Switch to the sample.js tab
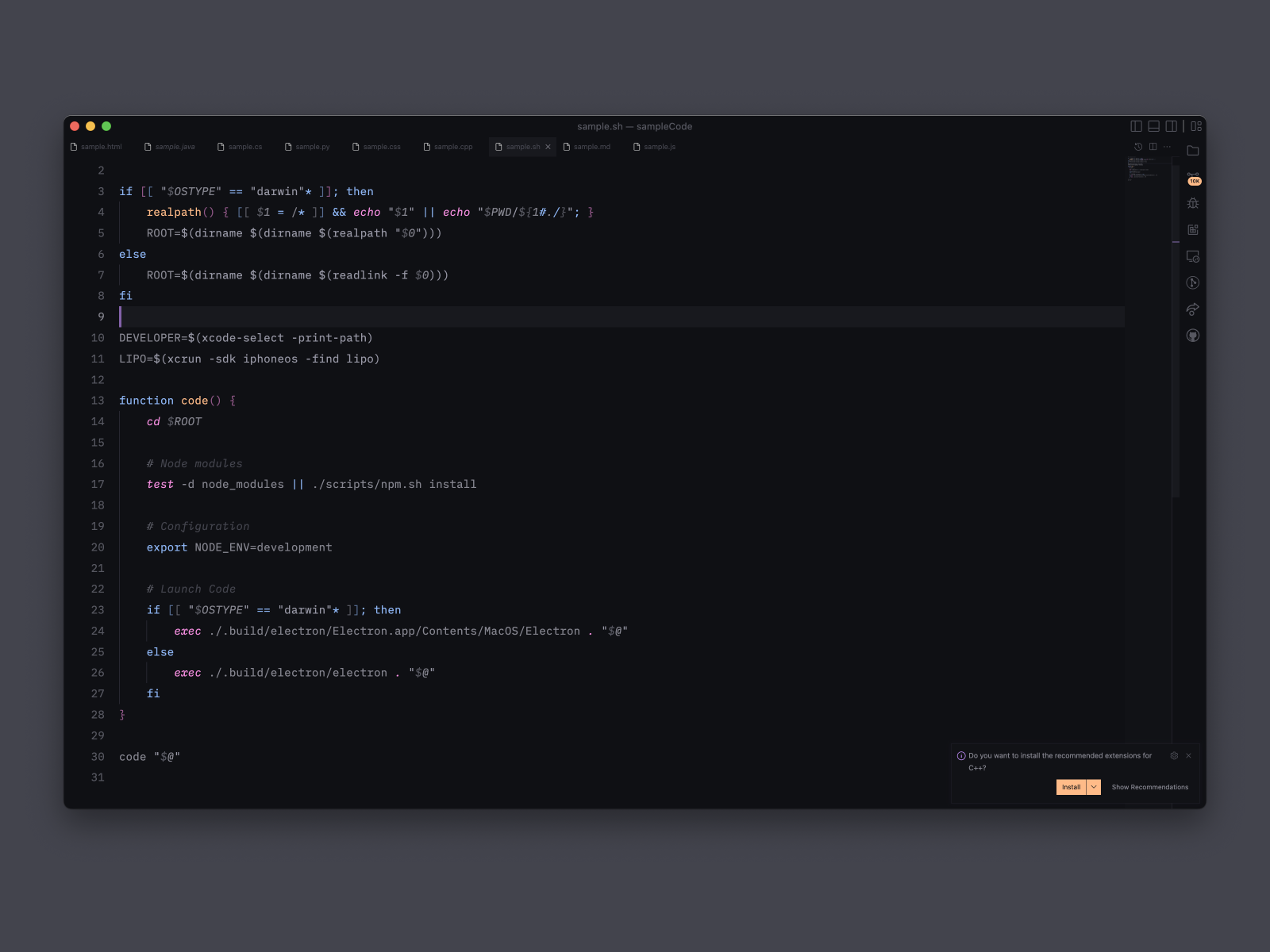 click(654, 147)
